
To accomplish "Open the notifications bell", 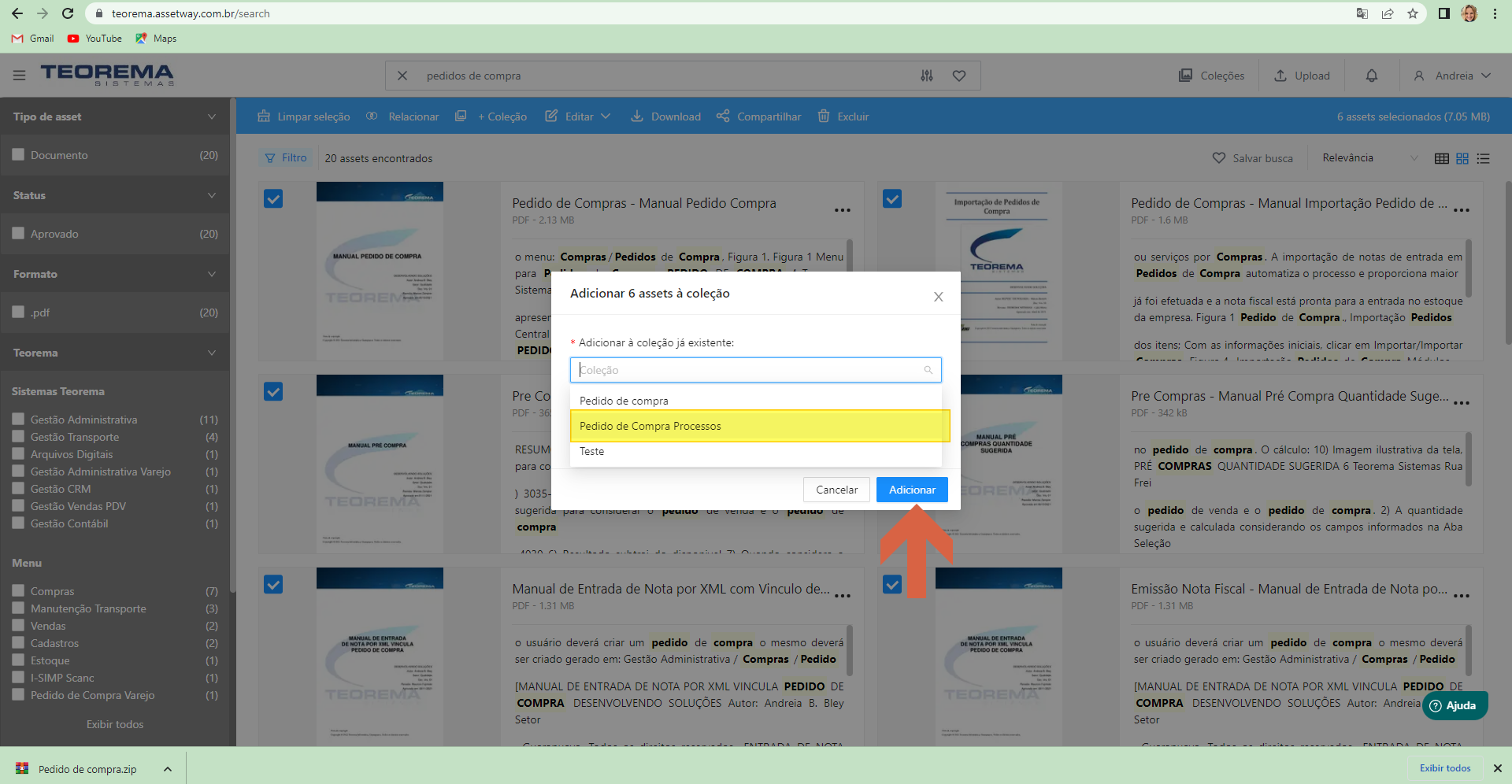I will pyautogui.click(x=1372, y=76).
